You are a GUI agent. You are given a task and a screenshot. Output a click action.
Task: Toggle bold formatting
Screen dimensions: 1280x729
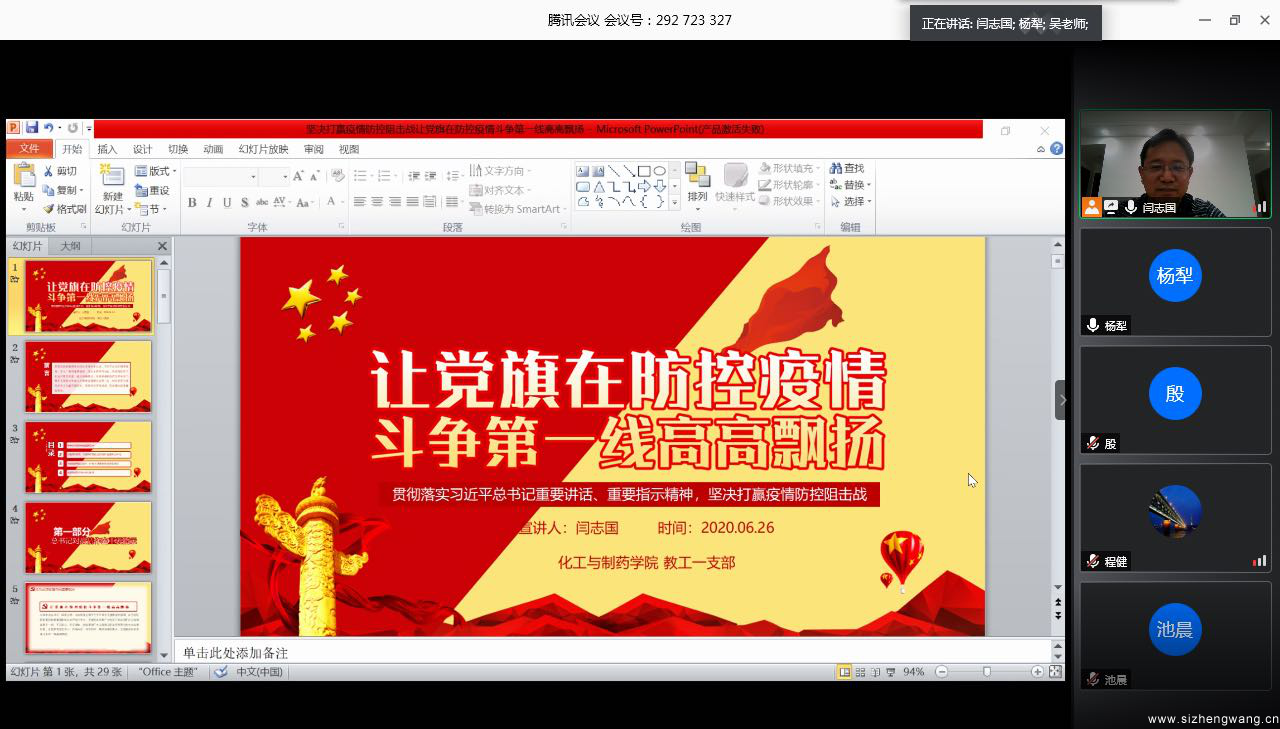191,202
